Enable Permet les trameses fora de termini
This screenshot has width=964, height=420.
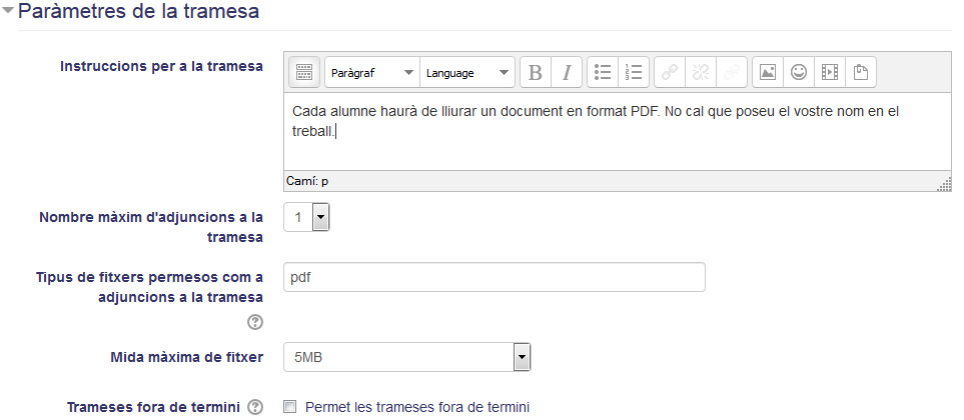(x=290, y=407)
